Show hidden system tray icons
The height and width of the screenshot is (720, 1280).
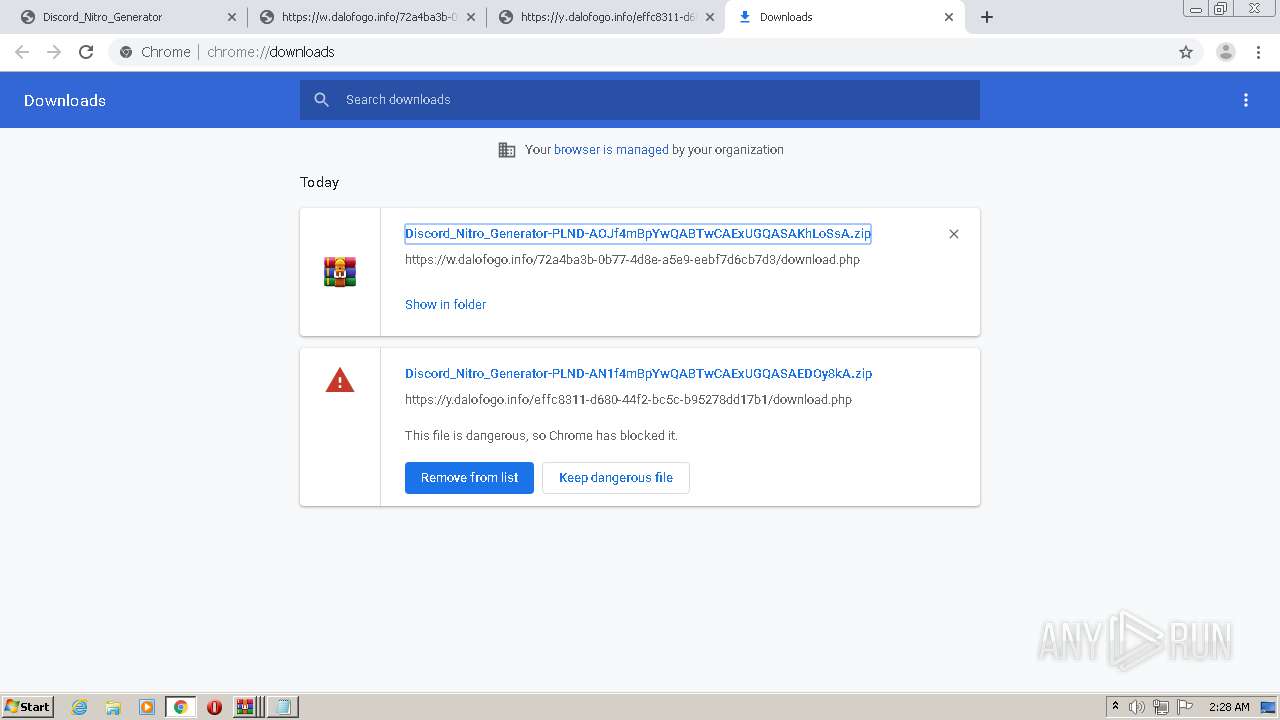(x=1115, y=706)
